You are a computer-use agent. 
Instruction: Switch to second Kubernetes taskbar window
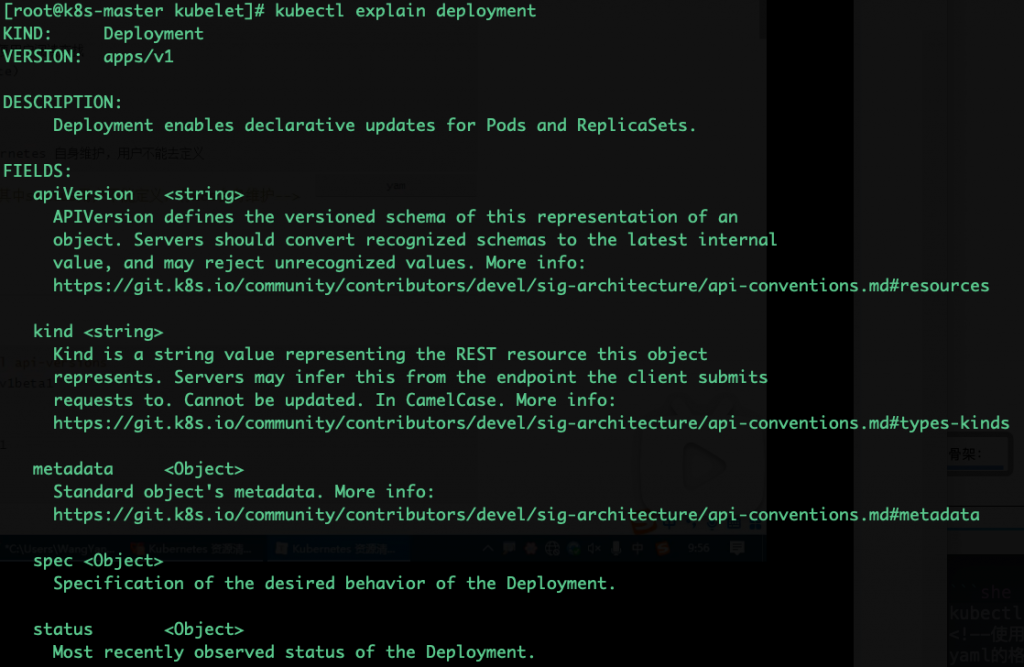click(x=338, y=549)
